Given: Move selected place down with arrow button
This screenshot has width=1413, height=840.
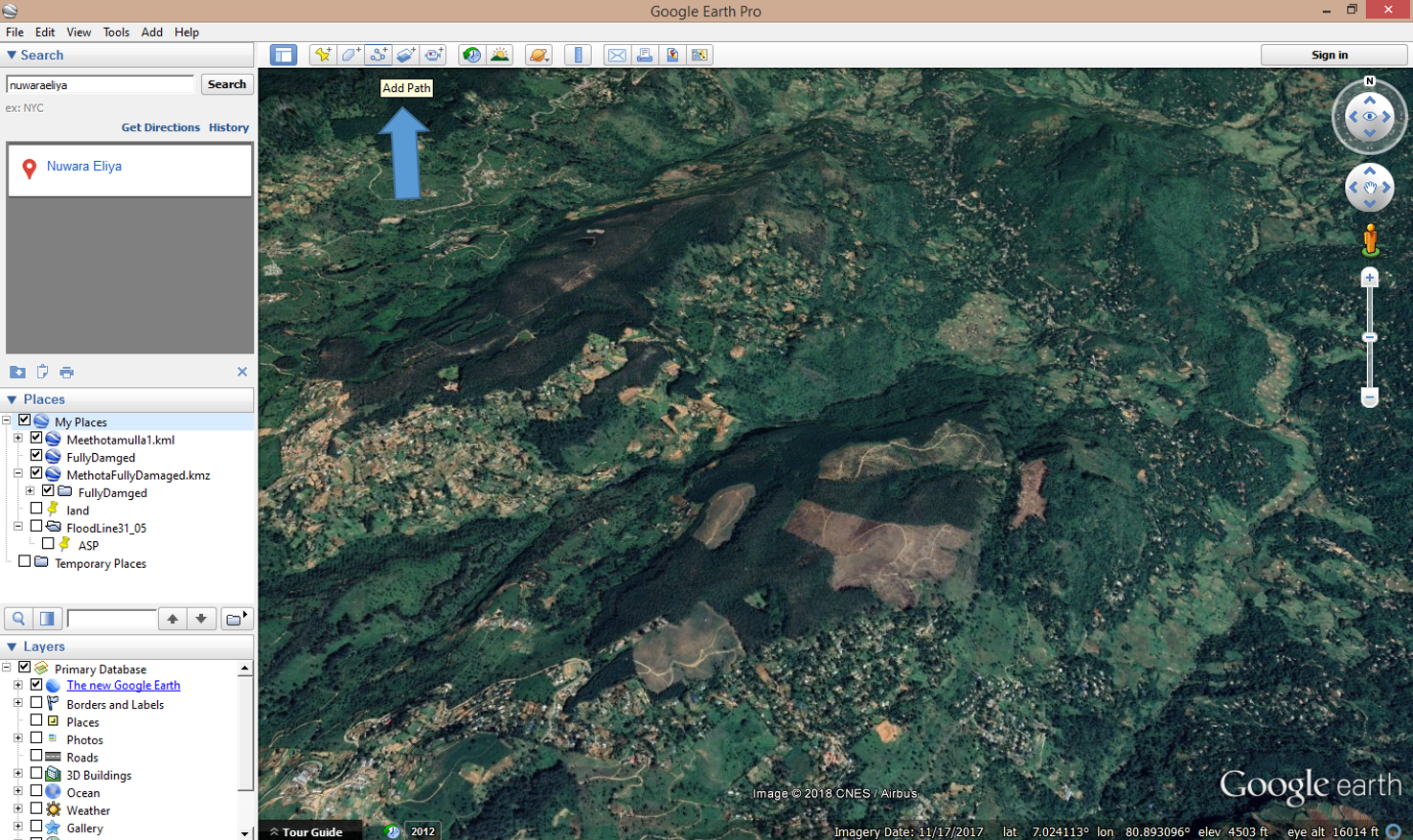Looking at the screenshot, I should (x=201, y=619).
